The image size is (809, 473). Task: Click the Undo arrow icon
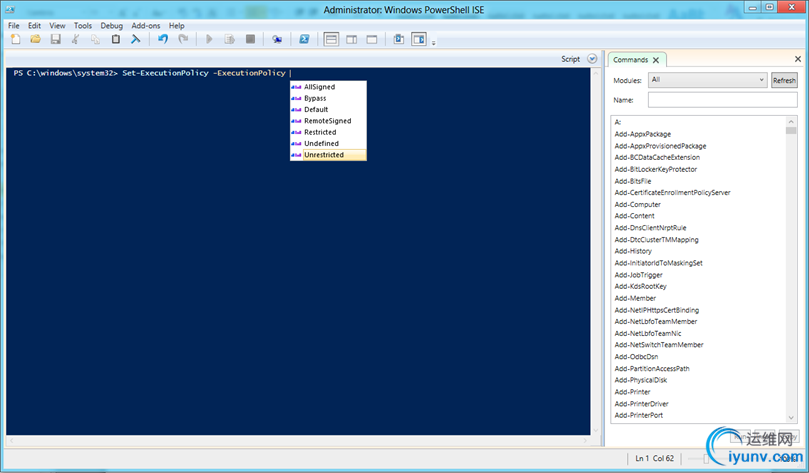pyautogui.click(x=163, y=39)
